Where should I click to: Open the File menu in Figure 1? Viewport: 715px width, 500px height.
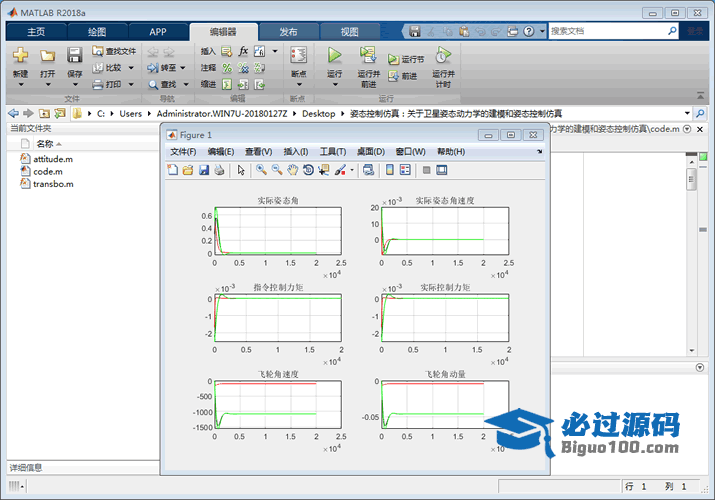tap(183, 152)
